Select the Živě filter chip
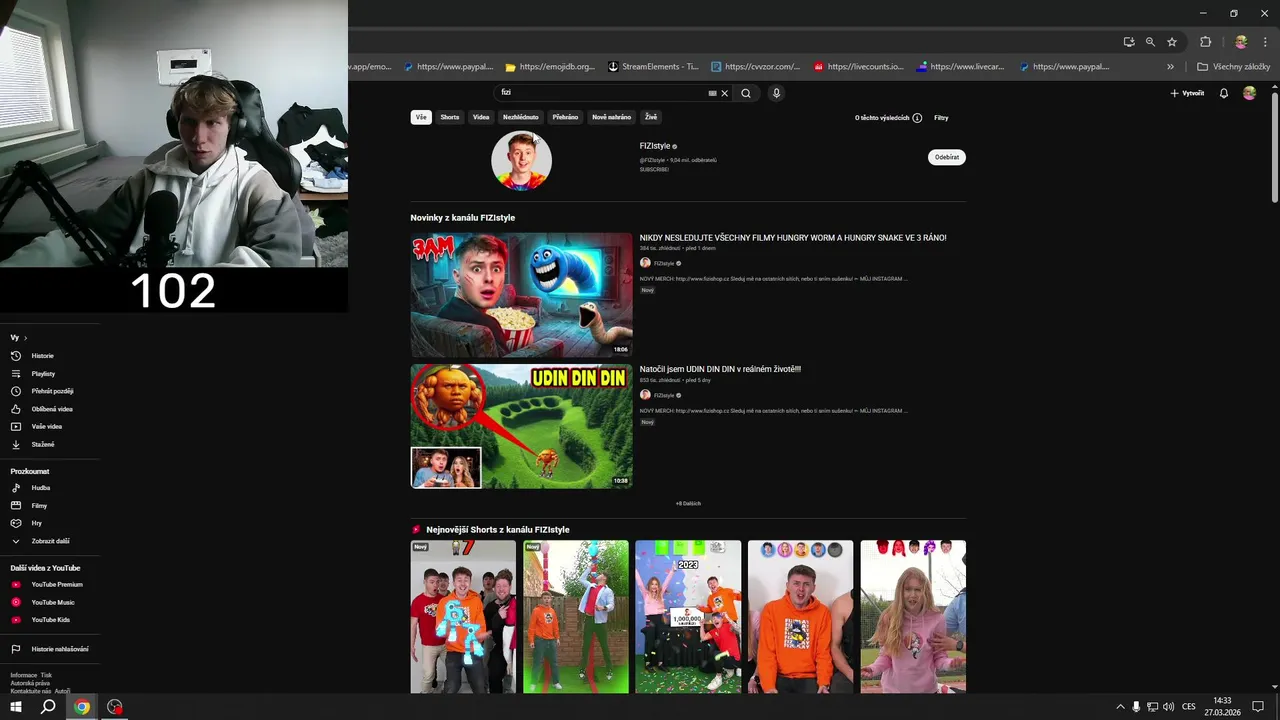The width and height of the screenshot is (1280, 720). coord(651,117)
